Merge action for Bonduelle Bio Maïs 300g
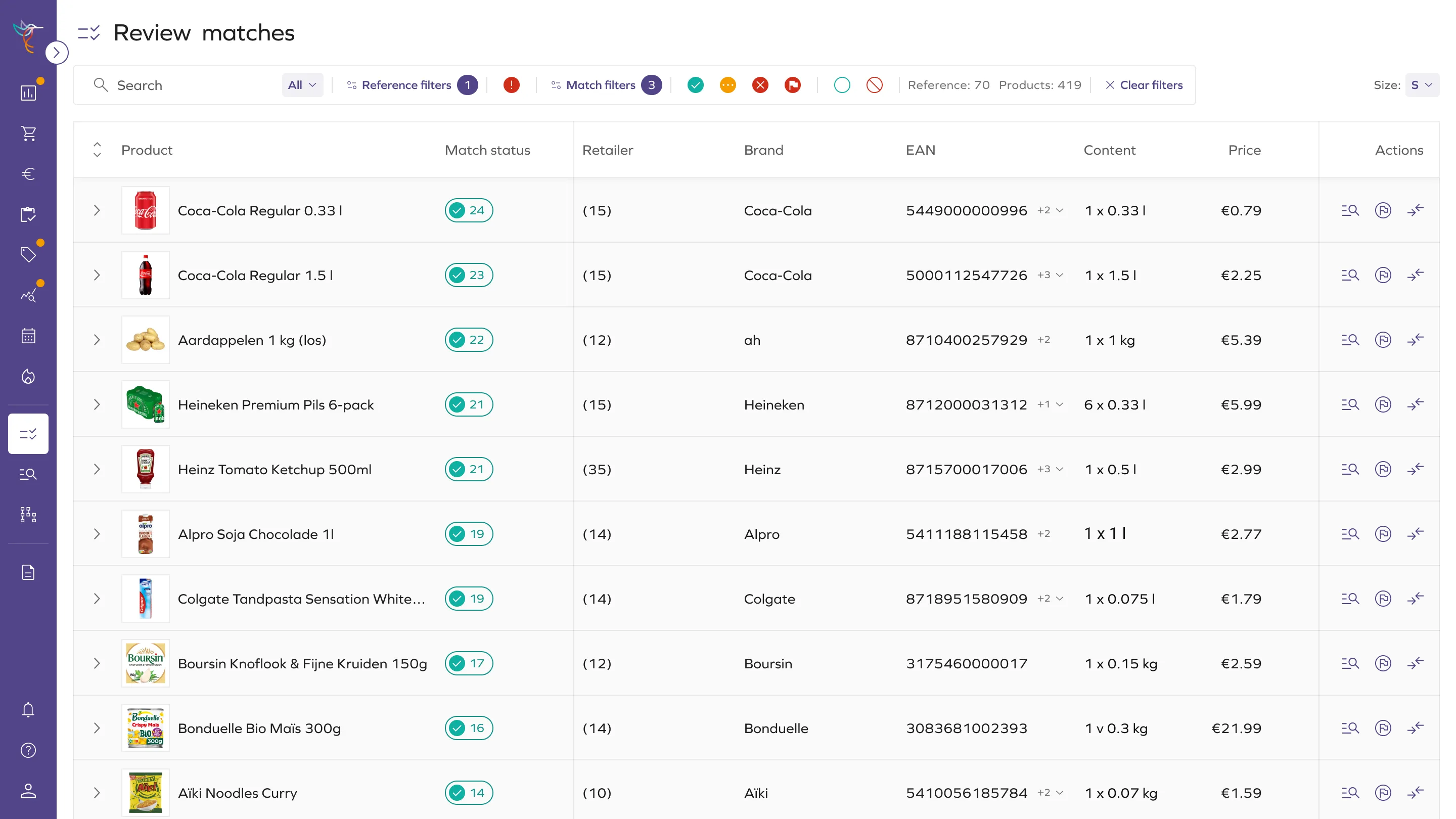1456x819 pixels. point(1416,728)
